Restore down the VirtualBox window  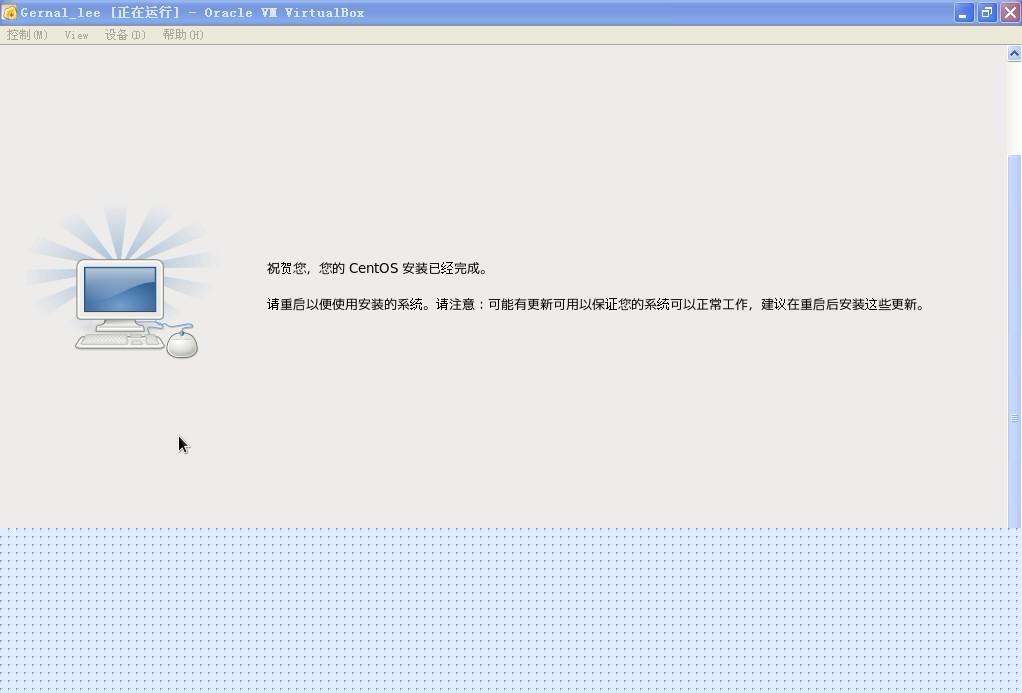[x=987, y=12]
